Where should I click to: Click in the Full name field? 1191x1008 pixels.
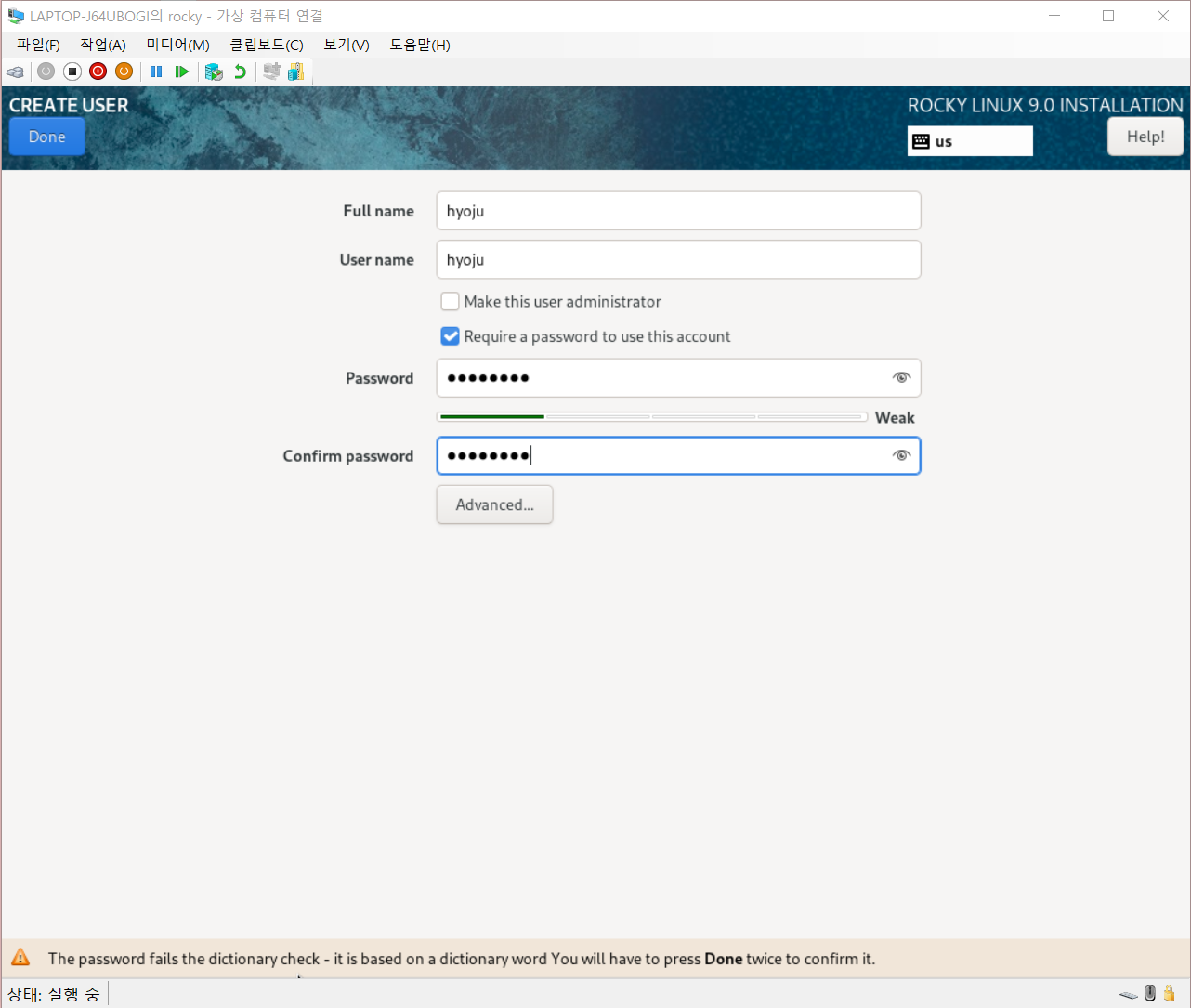(x=679, y=211)
